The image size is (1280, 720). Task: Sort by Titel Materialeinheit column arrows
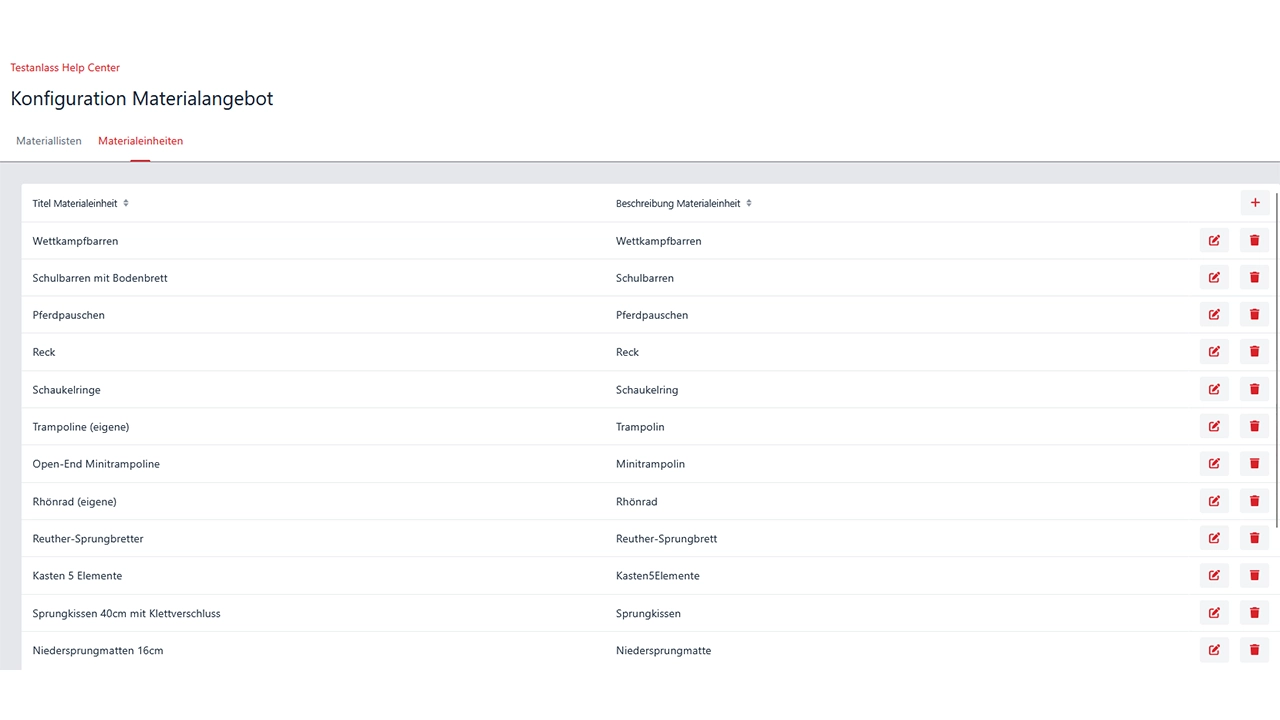coord(126,203)
